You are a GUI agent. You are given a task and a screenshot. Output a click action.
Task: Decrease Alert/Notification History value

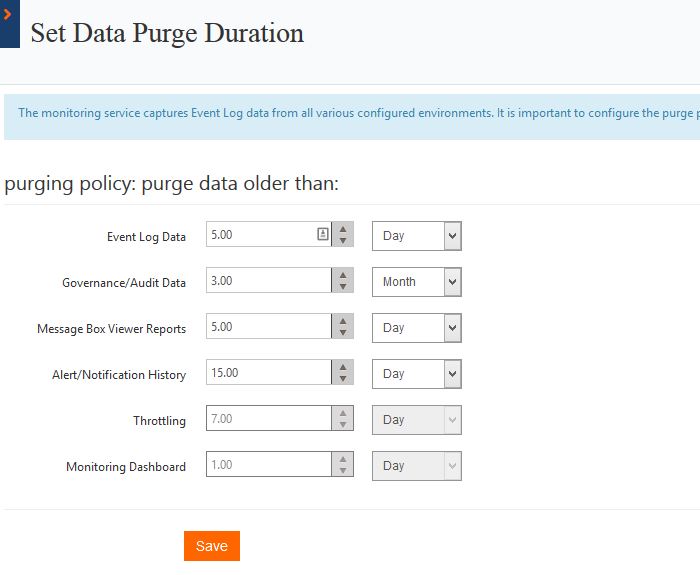point(343,380)
